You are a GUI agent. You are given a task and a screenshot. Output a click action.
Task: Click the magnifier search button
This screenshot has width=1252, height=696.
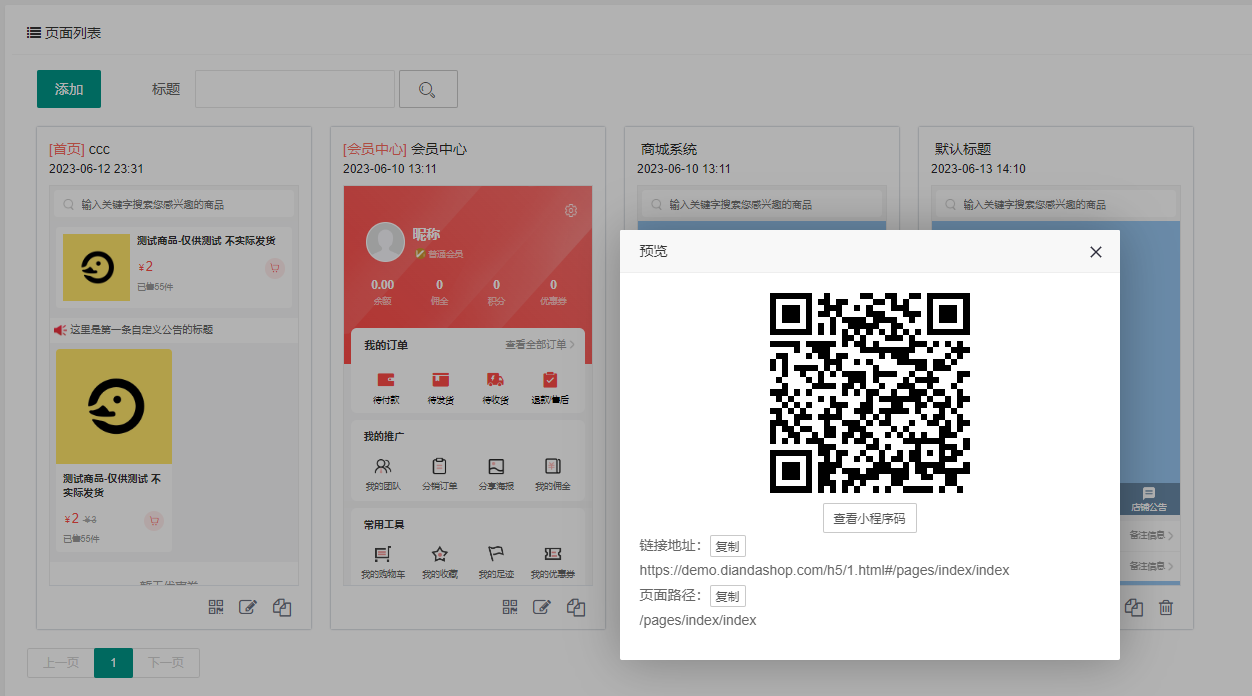[428, 89]
